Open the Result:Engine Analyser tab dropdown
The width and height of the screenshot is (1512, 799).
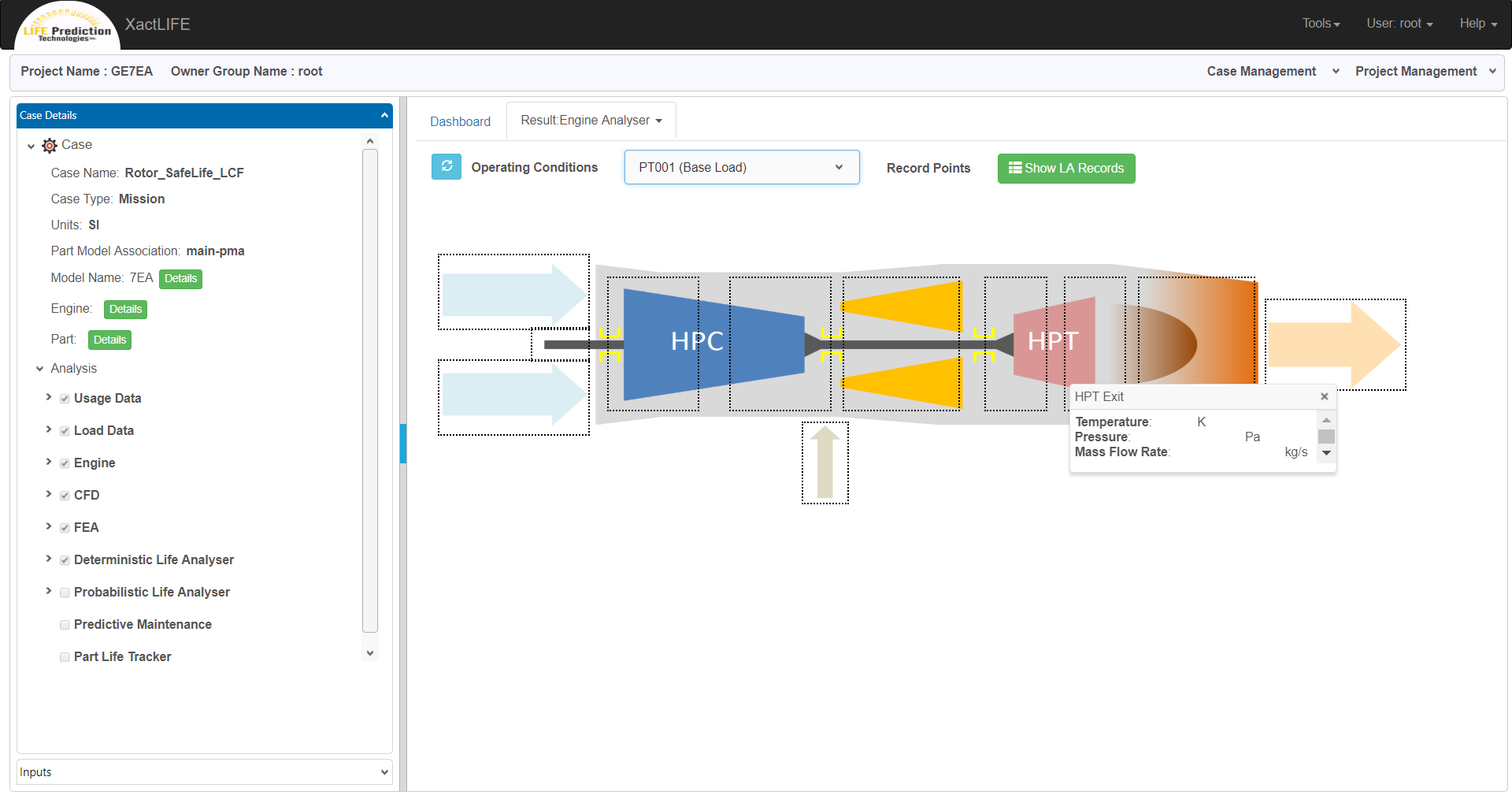(x=591, y=121)
